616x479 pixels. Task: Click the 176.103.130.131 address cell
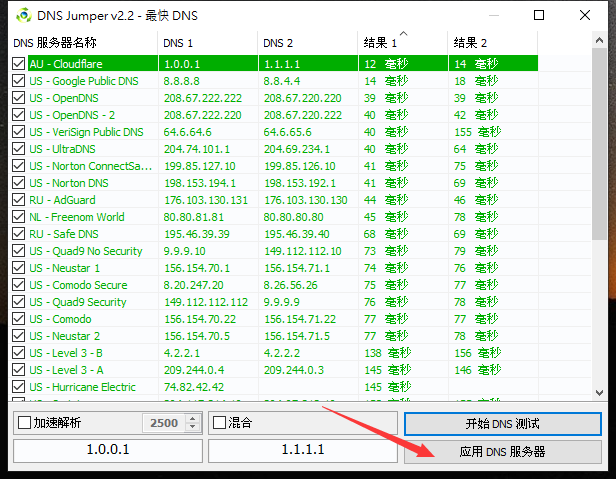206,200
